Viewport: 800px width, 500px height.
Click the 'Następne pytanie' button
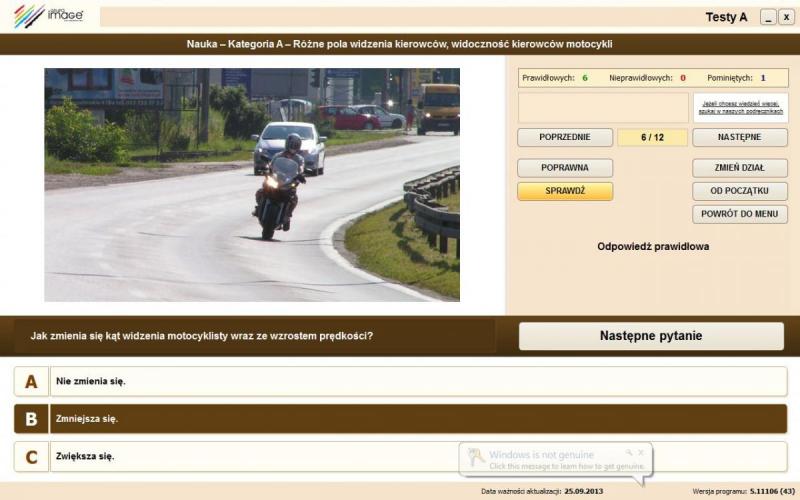pyautogui.click(x=651, y=336)
